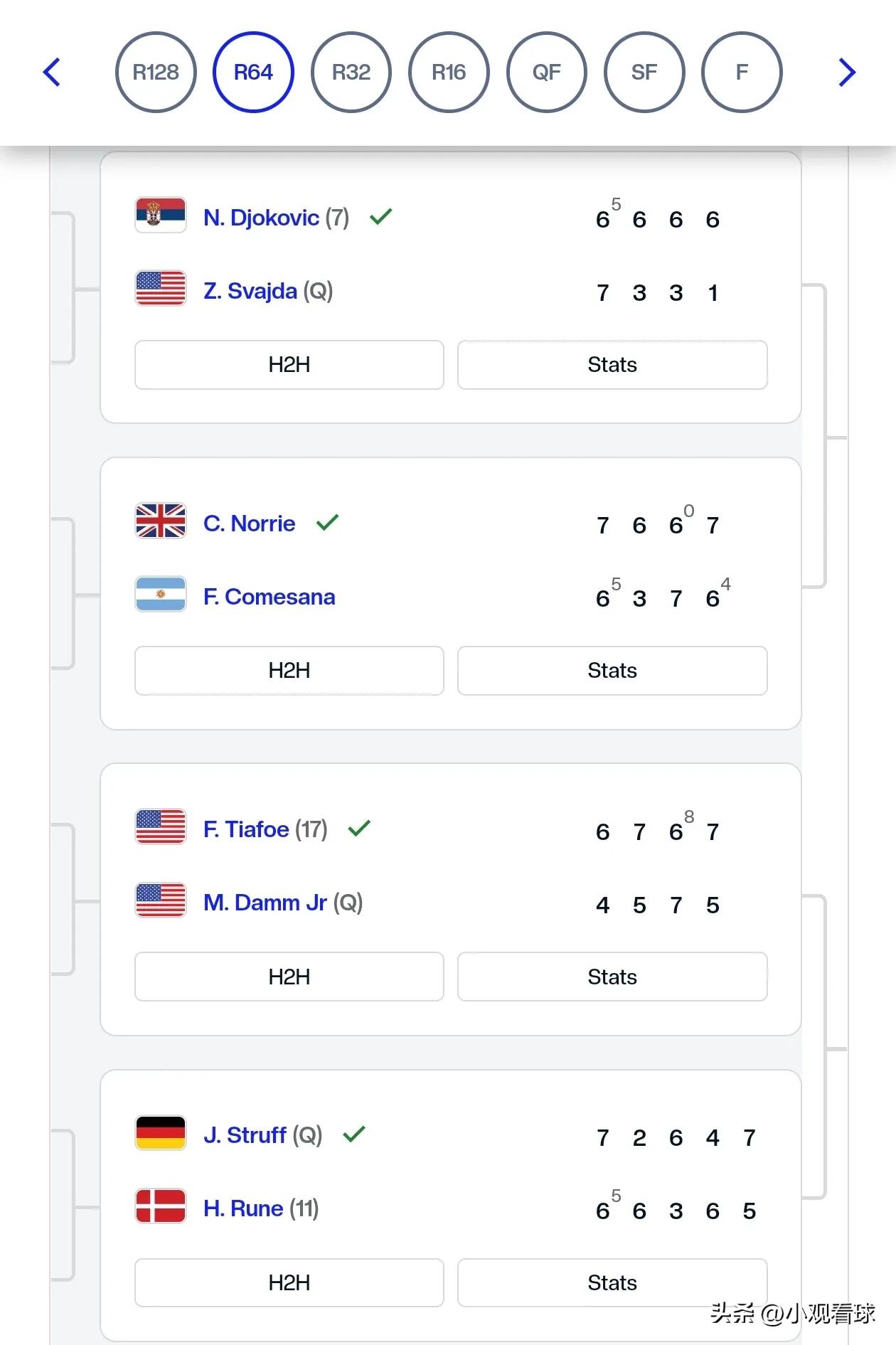Open F. Tiafoe player link
This screenshot has width=896, height=1345.
(x=246, y=829)
